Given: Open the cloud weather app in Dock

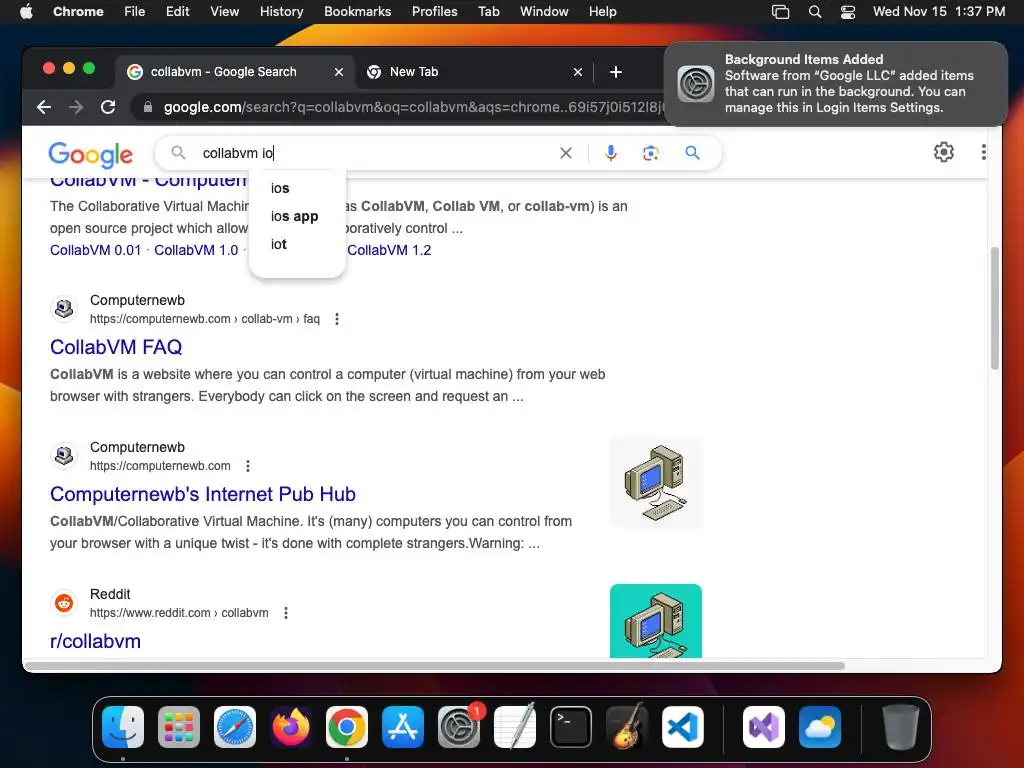Looking at the screenshot, I should [x=820, y=727].
